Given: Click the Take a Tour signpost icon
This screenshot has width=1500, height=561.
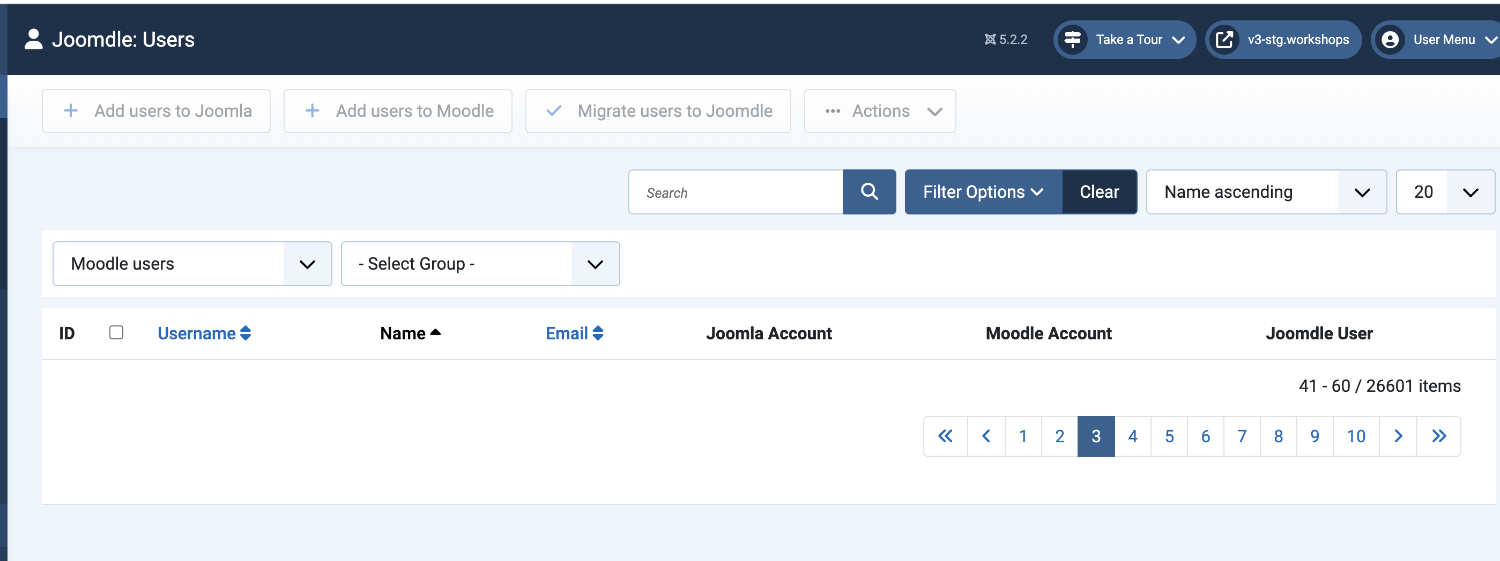Looking at the screenshot, I should (x=1073, y=40).
